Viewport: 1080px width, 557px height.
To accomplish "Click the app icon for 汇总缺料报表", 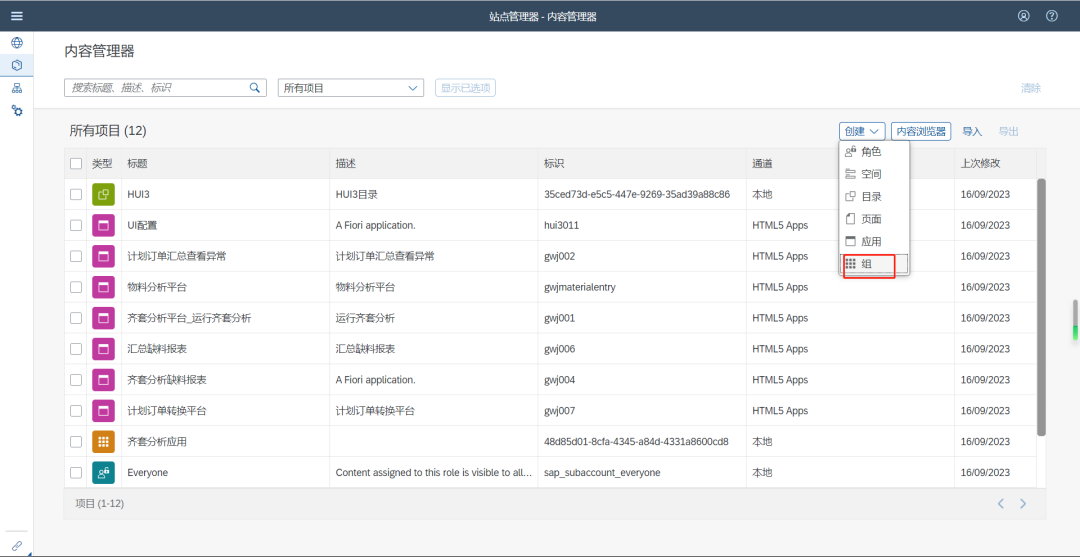I will click(103, 349).
